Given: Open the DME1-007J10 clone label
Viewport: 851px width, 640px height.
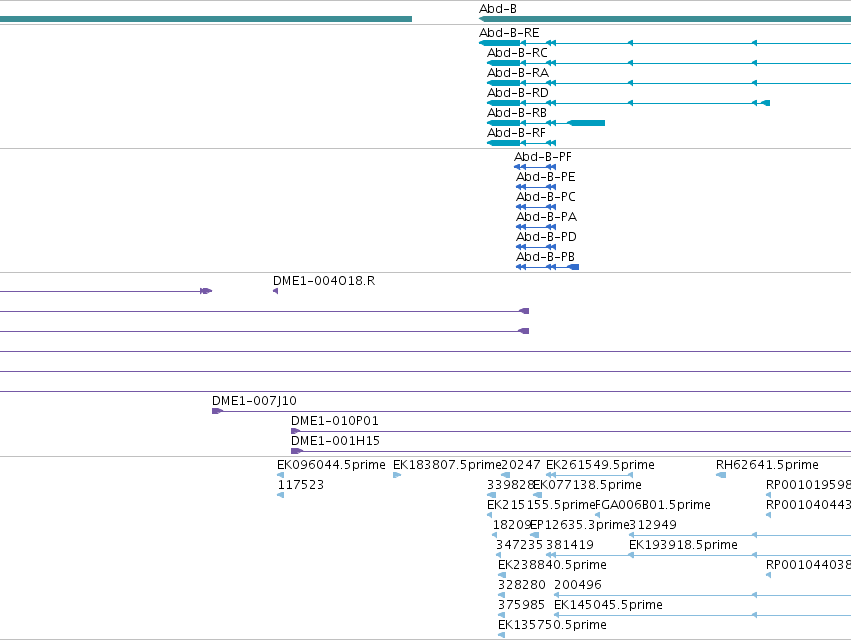Looking at the screenshot, I should [255, 401].
